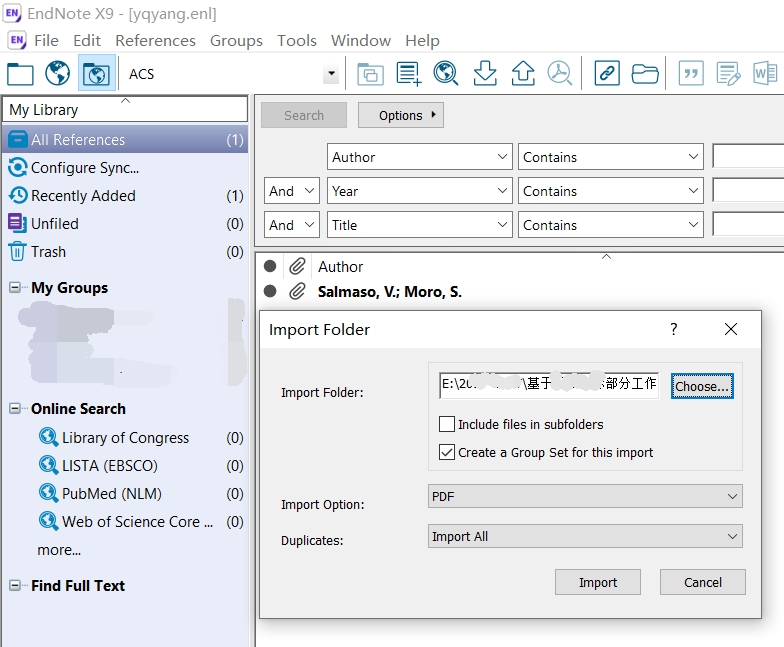Image resolution: width=784 pixels, height=647 pixels.
Task: Click the Recently Added clock icon
Action: click(18, 196)
